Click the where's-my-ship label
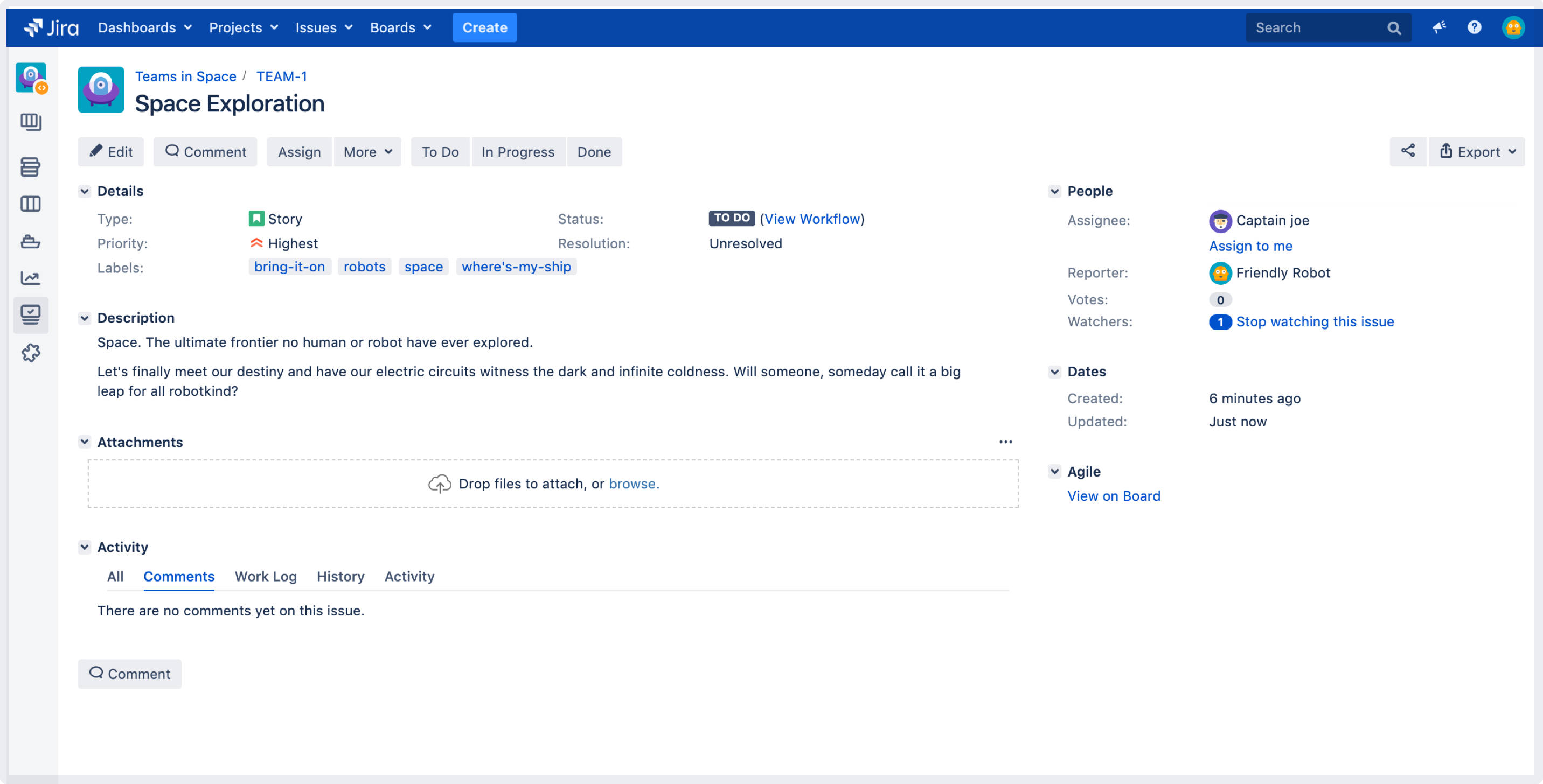 point(516,267)
